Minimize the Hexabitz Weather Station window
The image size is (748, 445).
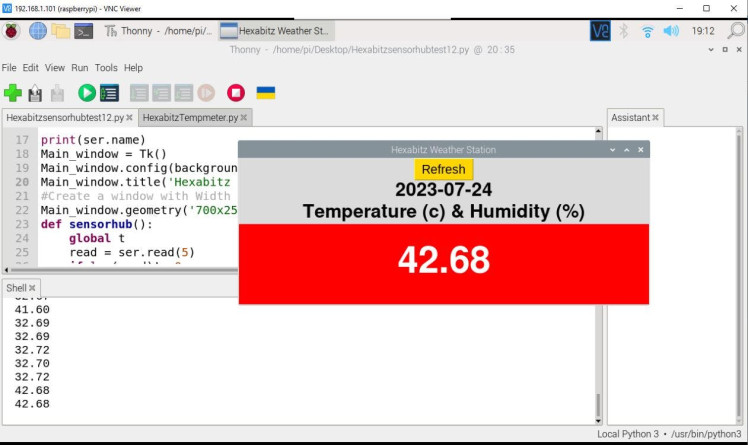(x=613, y=150)
